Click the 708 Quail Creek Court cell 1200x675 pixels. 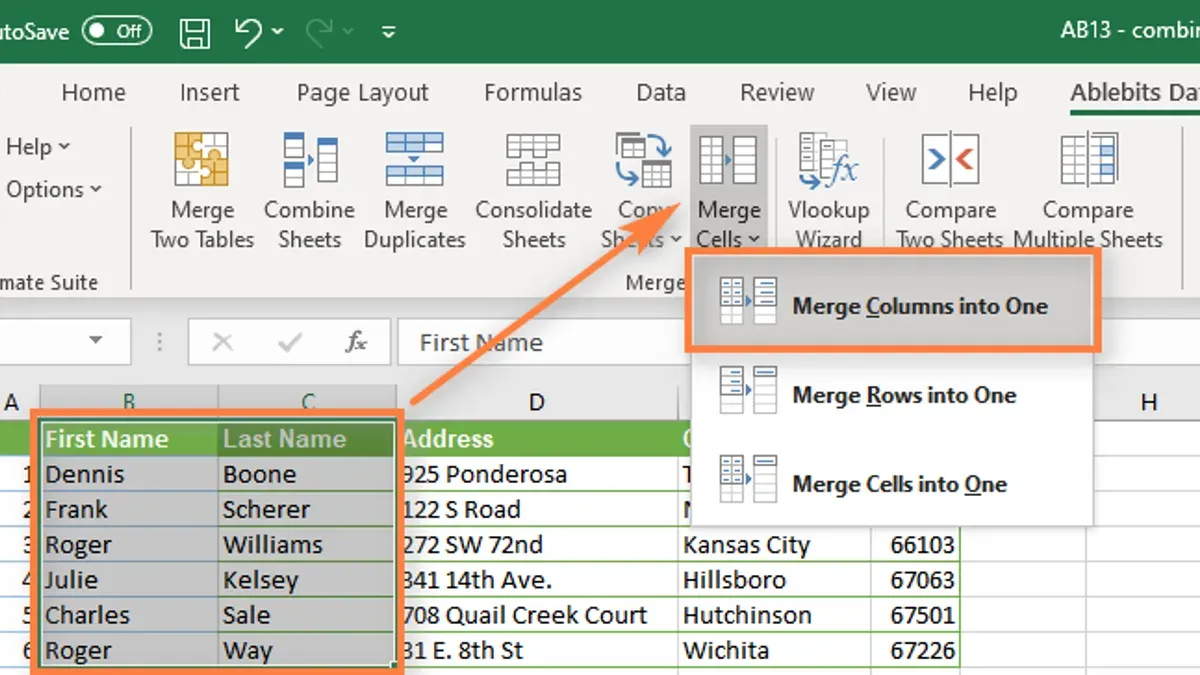pos(538,614)
